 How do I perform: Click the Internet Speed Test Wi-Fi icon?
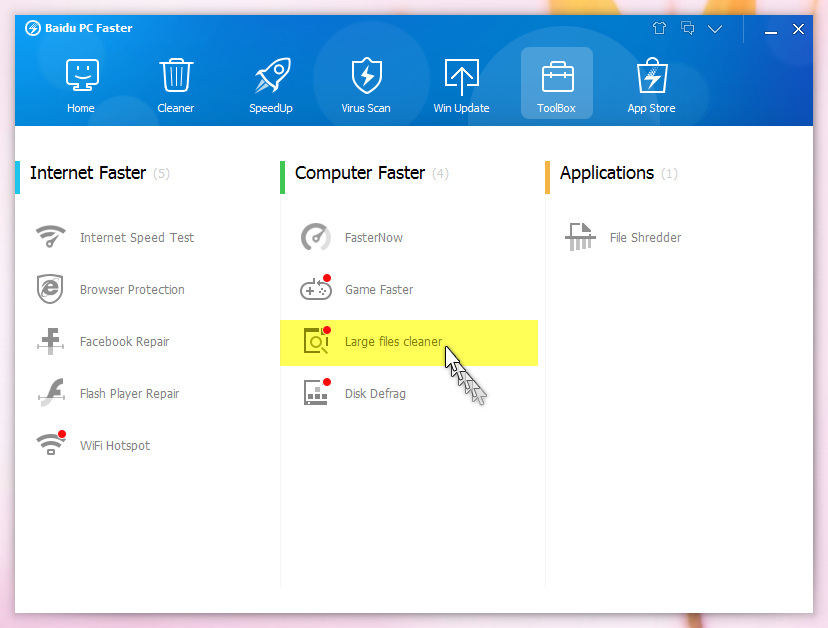(51, 237)
